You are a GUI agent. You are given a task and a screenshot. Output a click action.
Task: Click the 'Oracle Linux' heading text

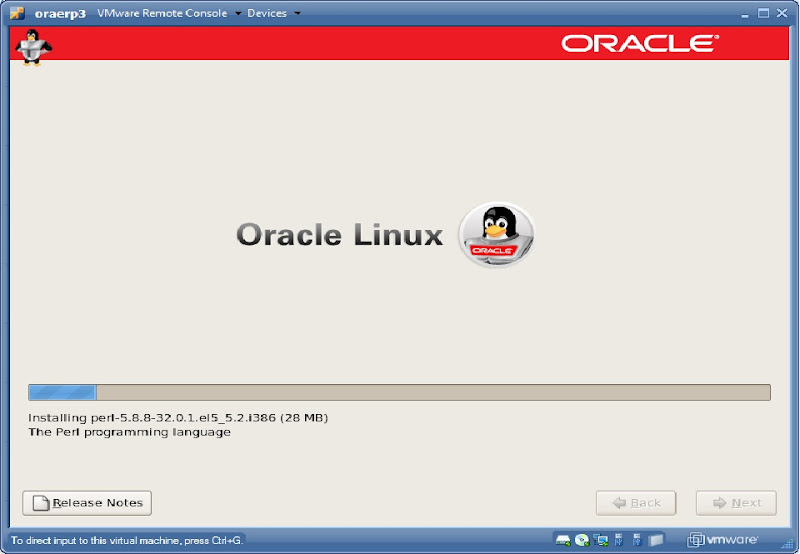pyautogui.click(x=340, y=235)
